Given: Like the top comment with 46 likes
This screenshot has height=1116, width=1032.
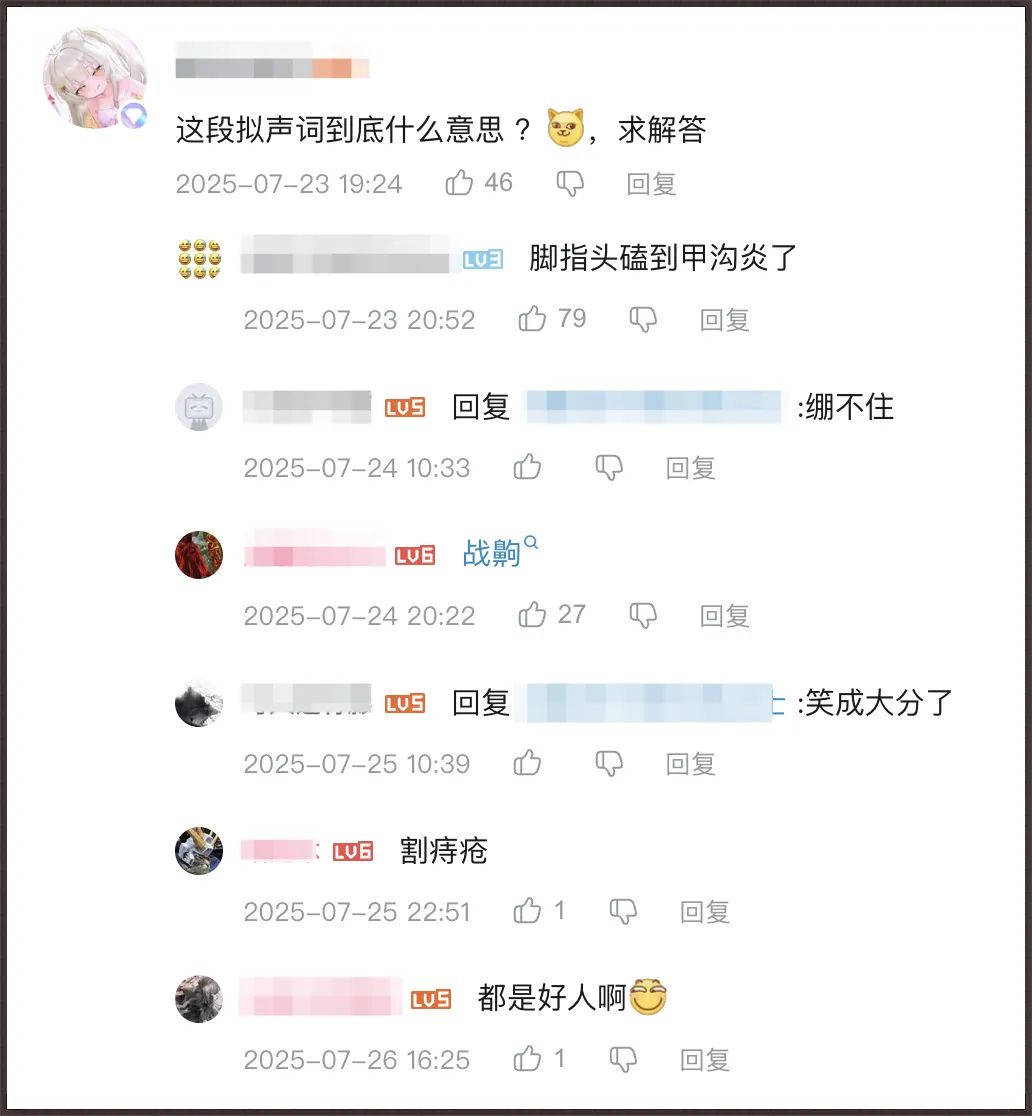Looking at the screenshot, I should [x=459, y=183].
